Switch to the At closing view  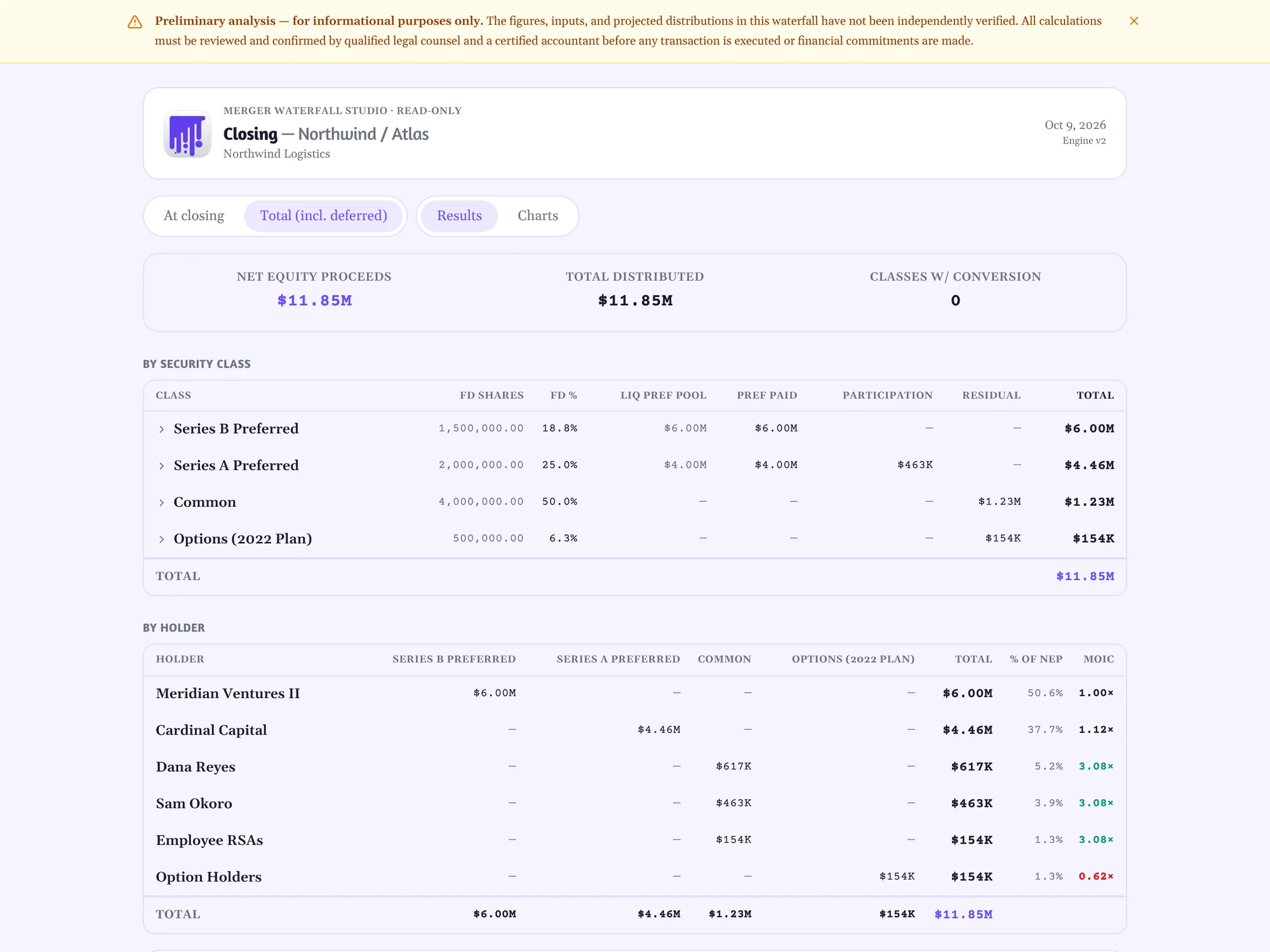pyautogui.click(x=194, y=216)
